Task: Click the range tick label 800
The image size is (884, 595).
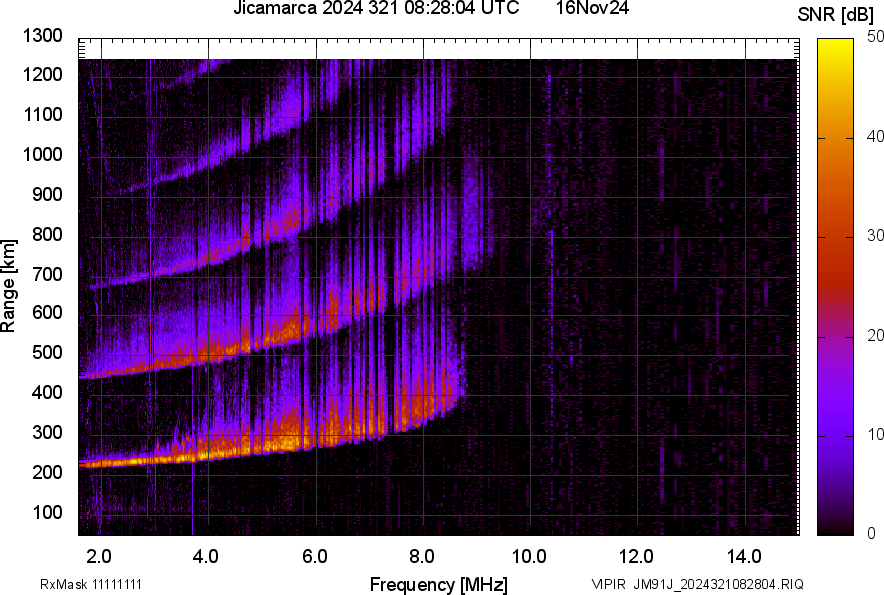Action: coord(47,235)
